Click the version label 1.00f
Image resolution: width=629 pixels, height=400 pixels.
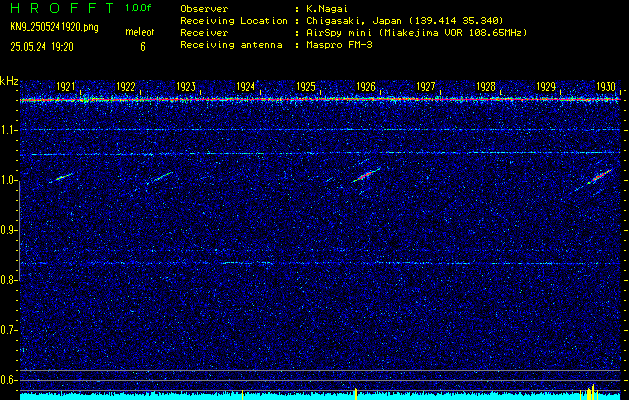tap(138, 8)
